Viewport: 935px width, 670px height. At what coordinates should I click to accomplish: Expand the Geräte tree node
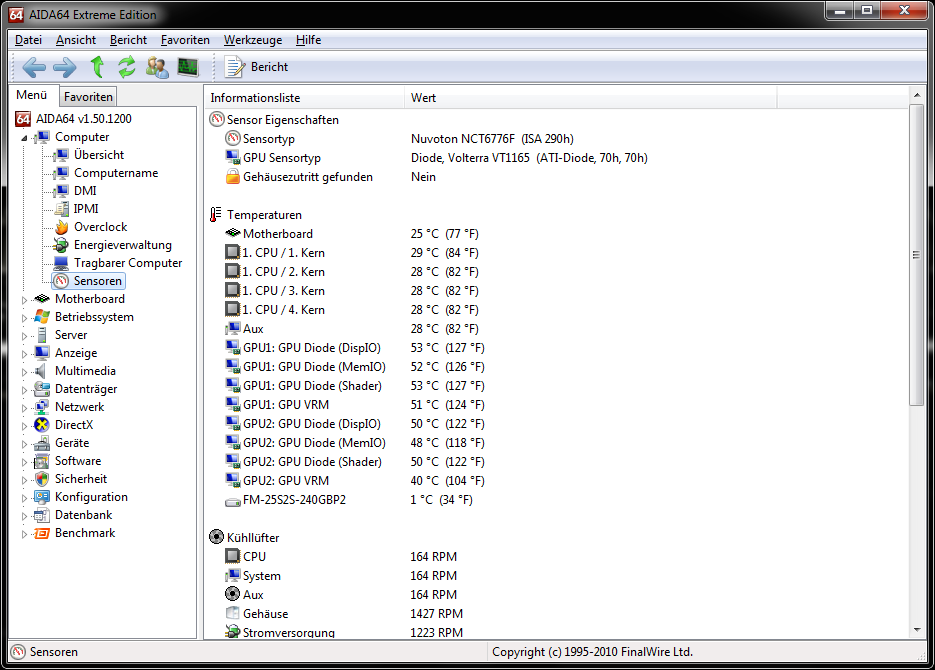click(x=24, y=443)
